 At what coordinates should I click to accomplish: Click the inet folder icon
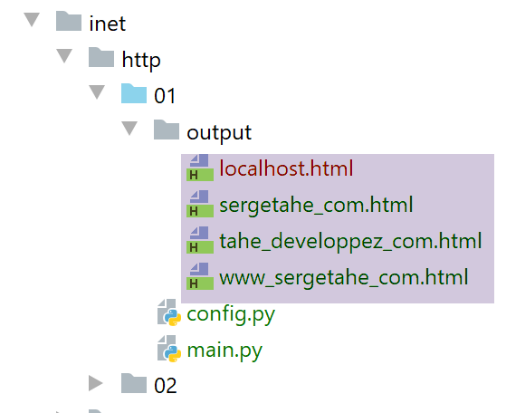pyautogui.click(x=68, y=21)
